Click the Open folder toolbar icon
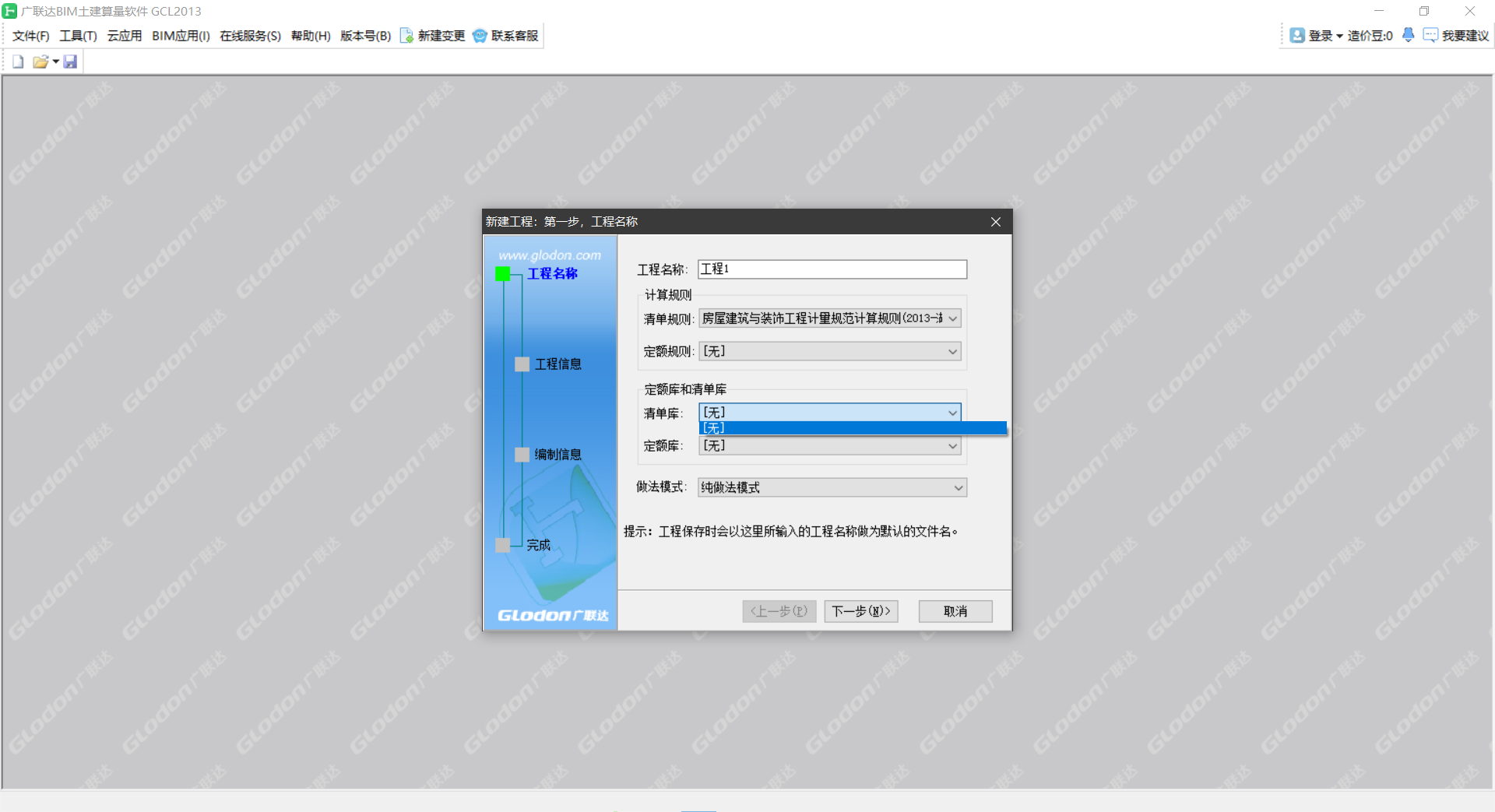The height and width of the screenshot is (812, 1495). click(x=40, y=62)
